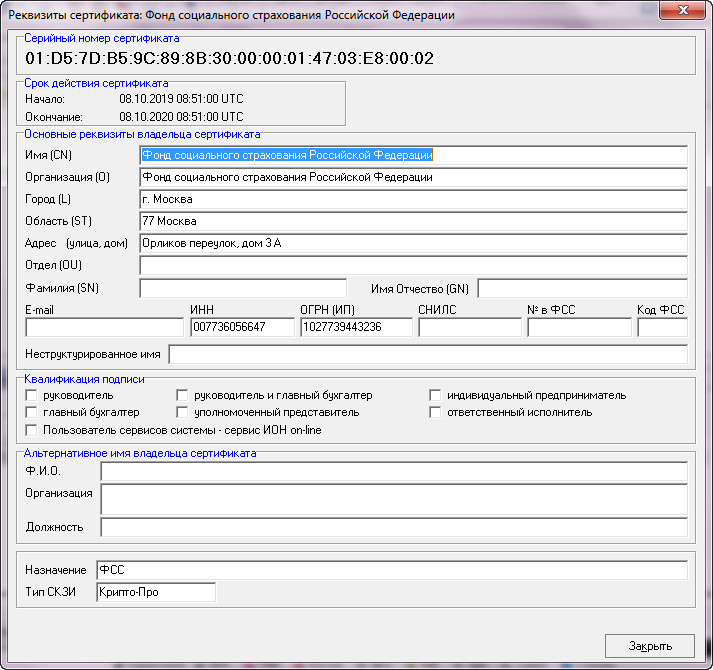
Task: Click the № в ФСС field
Action: tap(579, 327)
